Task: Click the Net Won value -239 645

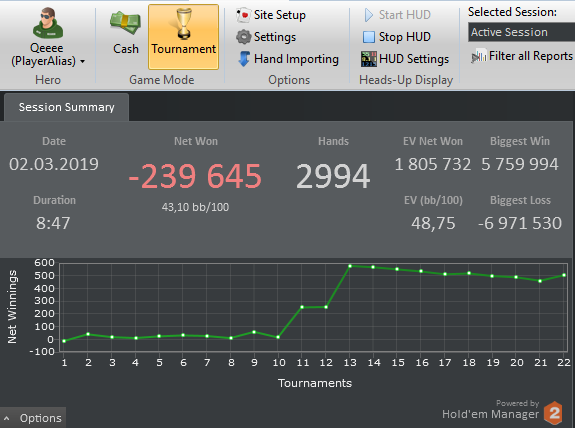Action: (195, 176)
